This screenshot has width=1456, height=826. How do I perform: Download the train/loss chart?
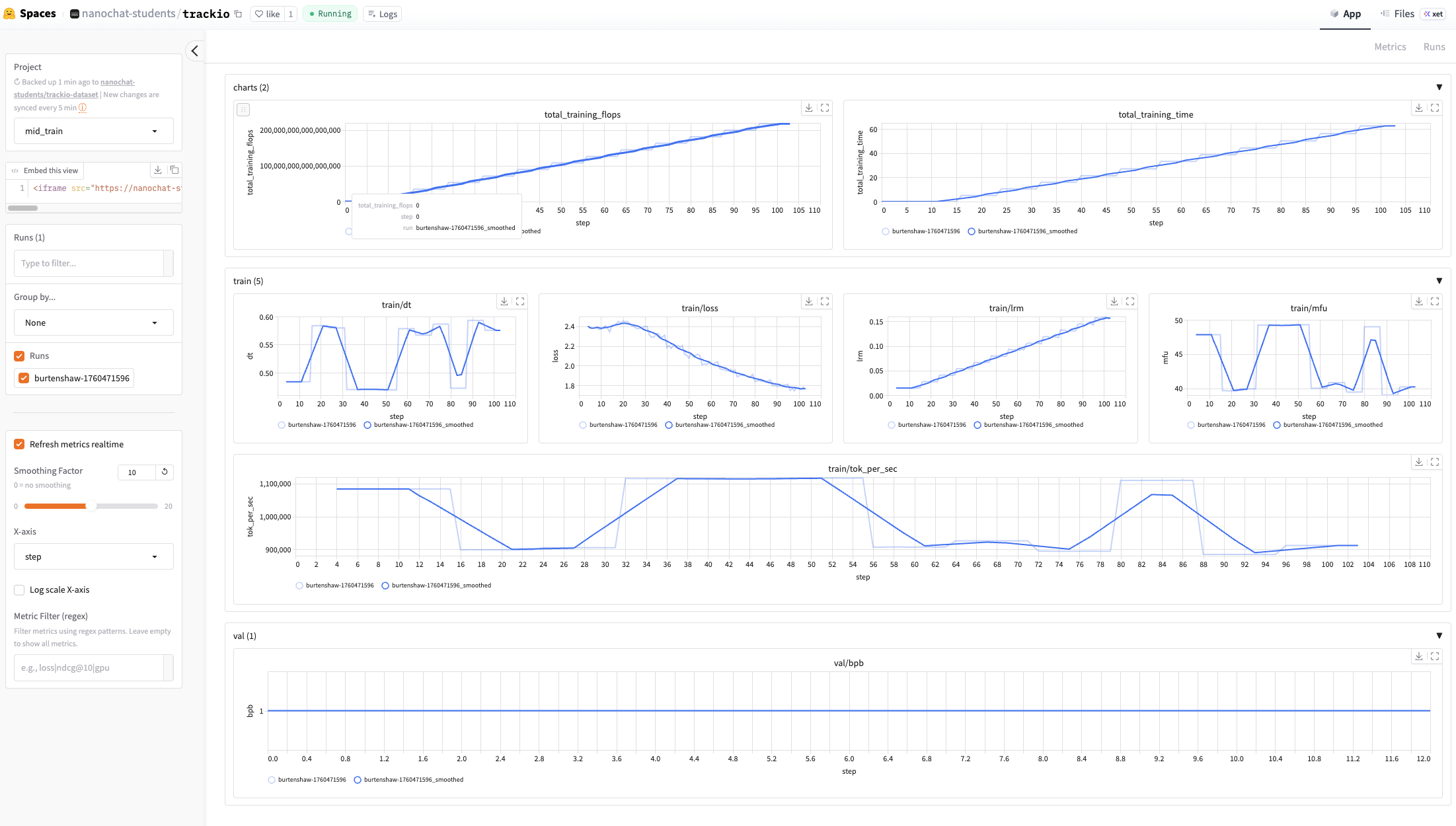(x=809, y=301)
